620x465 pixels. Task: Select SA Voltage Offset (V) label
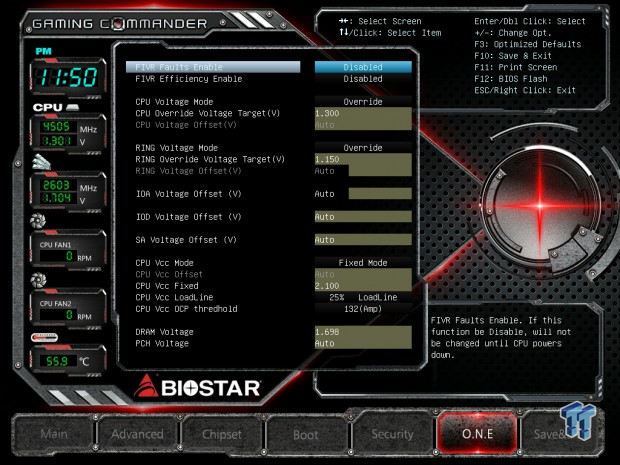pos(186,240)
